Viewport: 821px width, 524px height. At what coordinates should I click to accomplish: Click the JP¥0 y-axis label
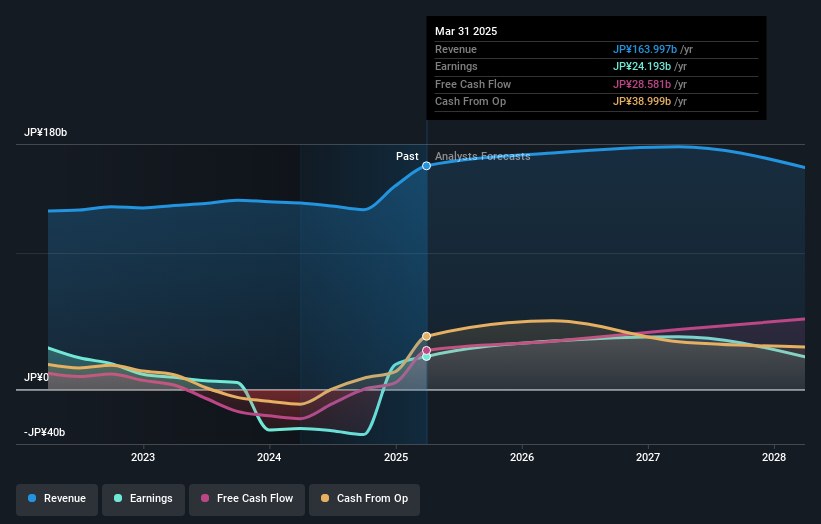(x=36, y=377)
